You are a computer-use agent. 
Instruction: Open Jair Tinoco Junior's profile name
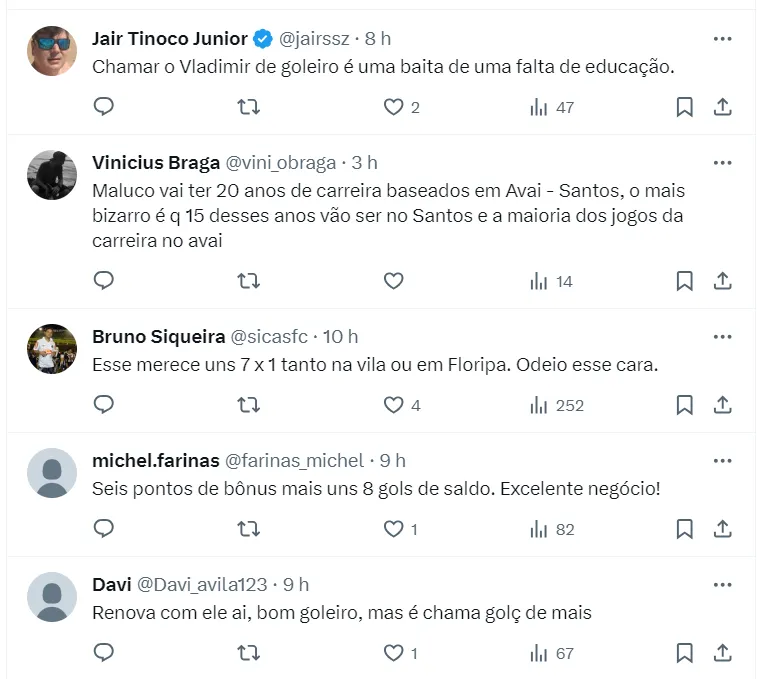(169, 39)
